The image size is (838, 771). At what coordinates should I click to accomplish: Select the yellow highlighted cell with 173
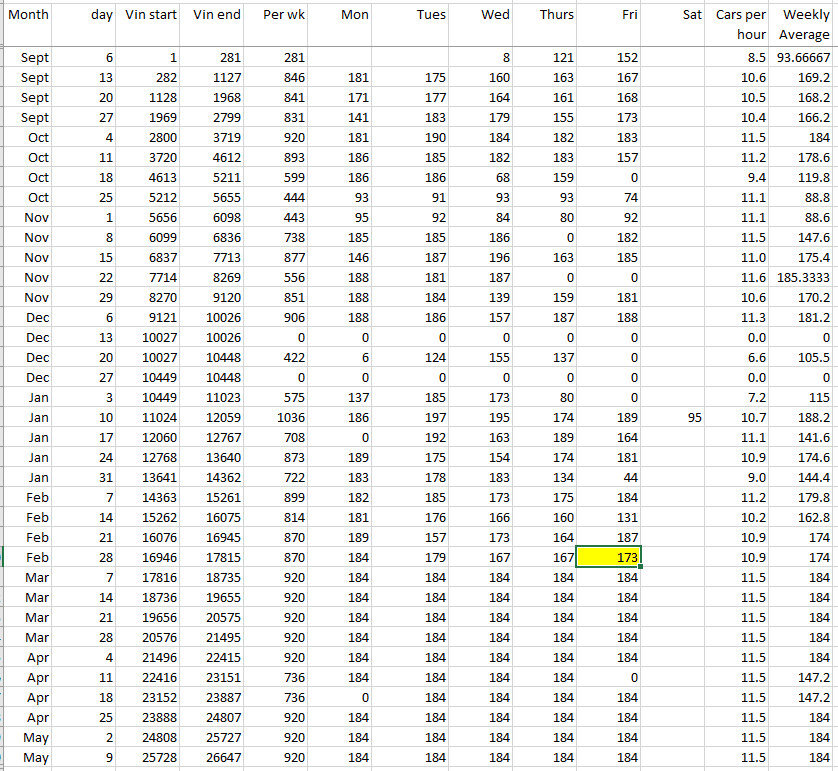(608, 557)
